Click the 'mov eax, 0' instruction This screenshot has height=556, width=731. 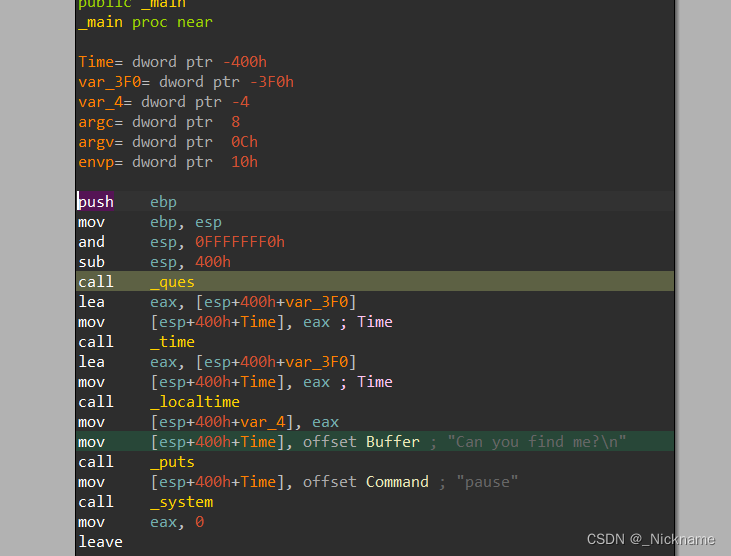coord(141,522)
